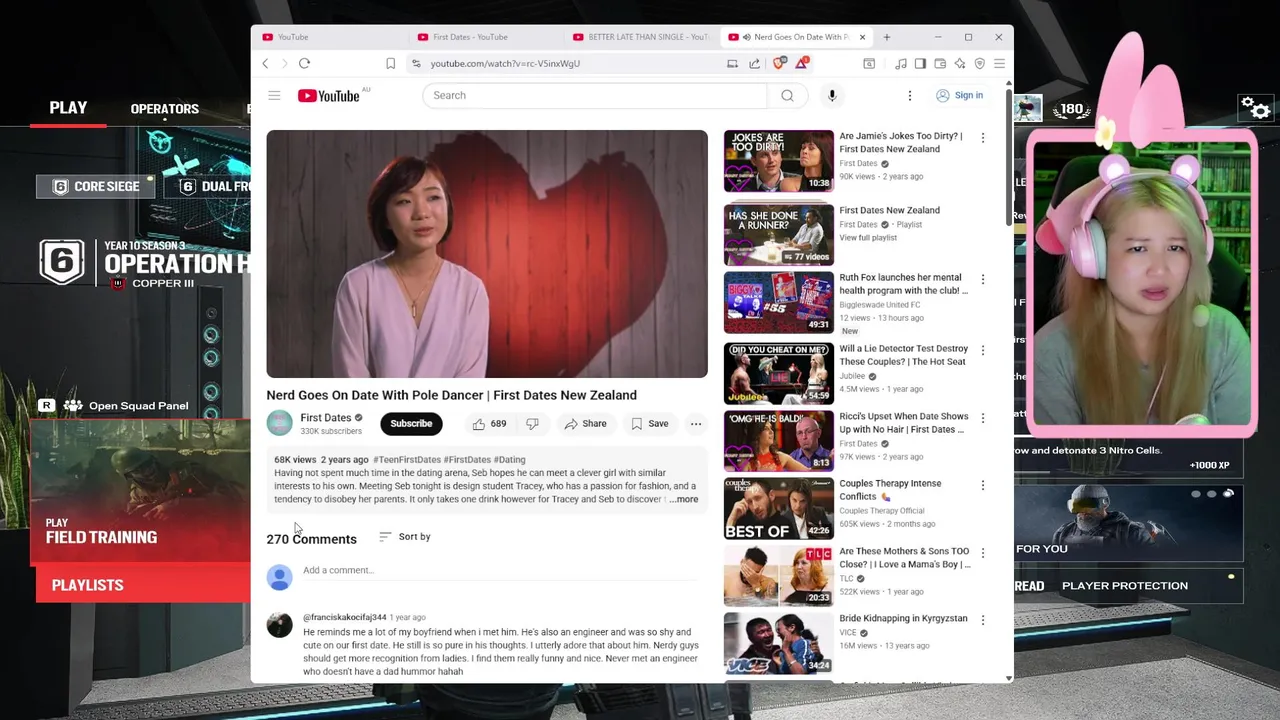Open the First Dates channel name link

coord(326,417)
